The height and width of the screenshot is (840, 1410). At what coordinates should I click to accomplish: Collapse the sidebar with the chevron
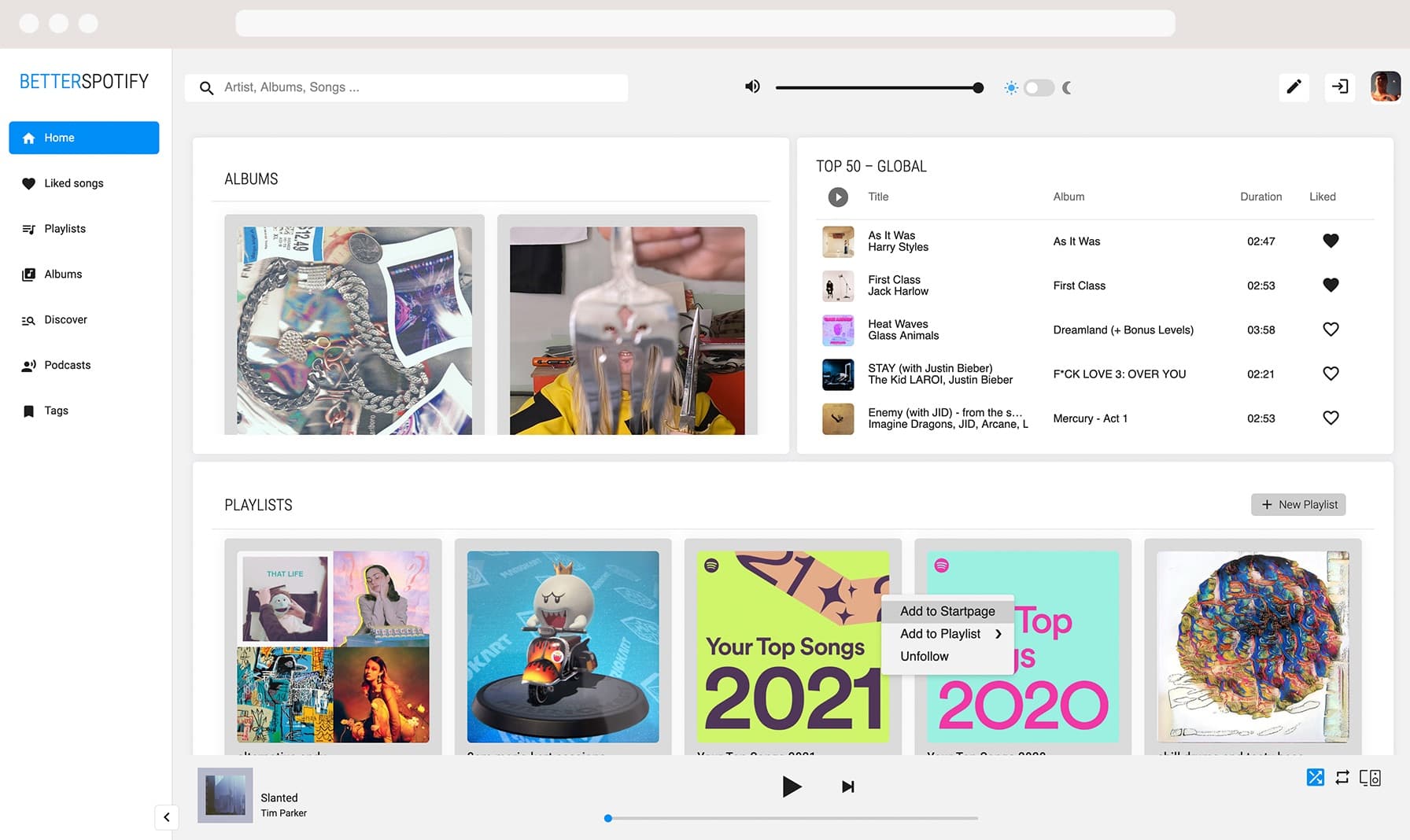[167, 817]
